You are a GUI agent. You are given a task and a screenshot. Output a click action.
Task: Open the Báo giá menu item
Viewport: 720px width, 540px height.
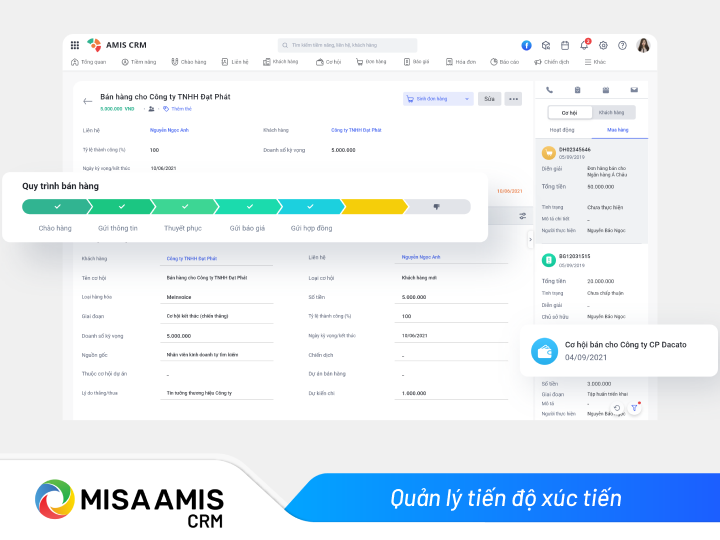[416, 62]
